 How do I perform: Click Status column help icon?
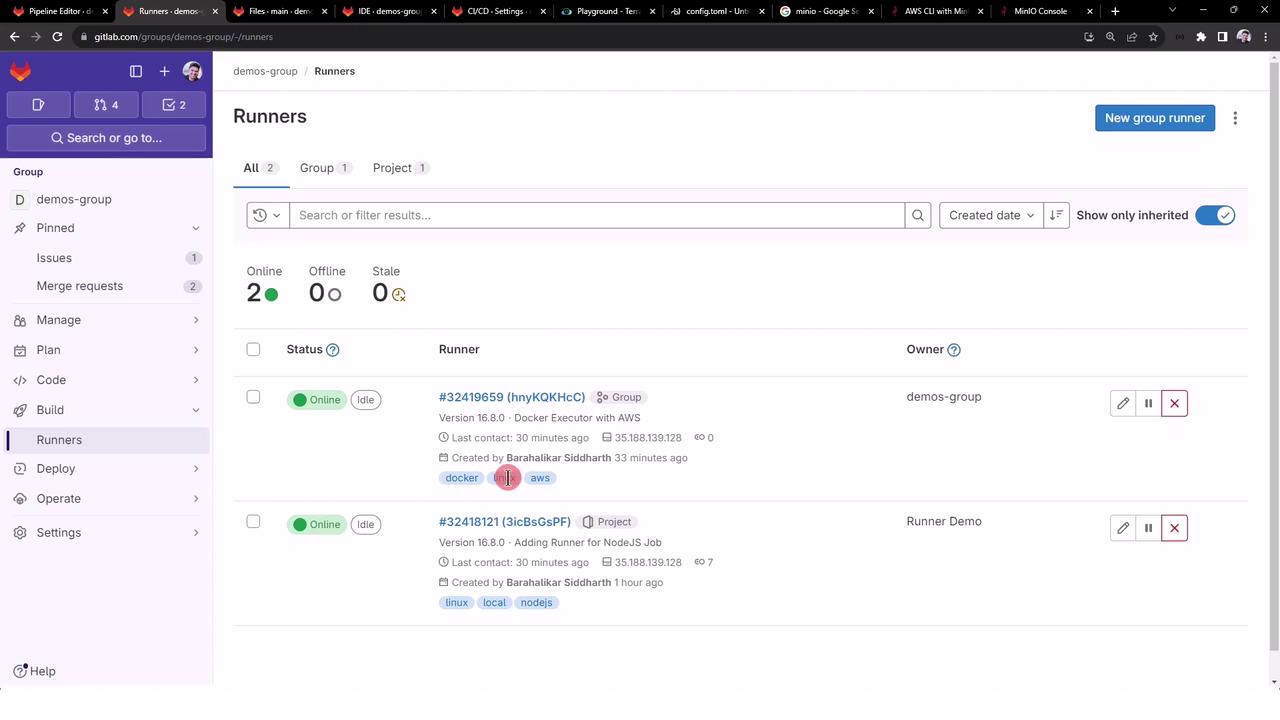[x=333, y=350]
